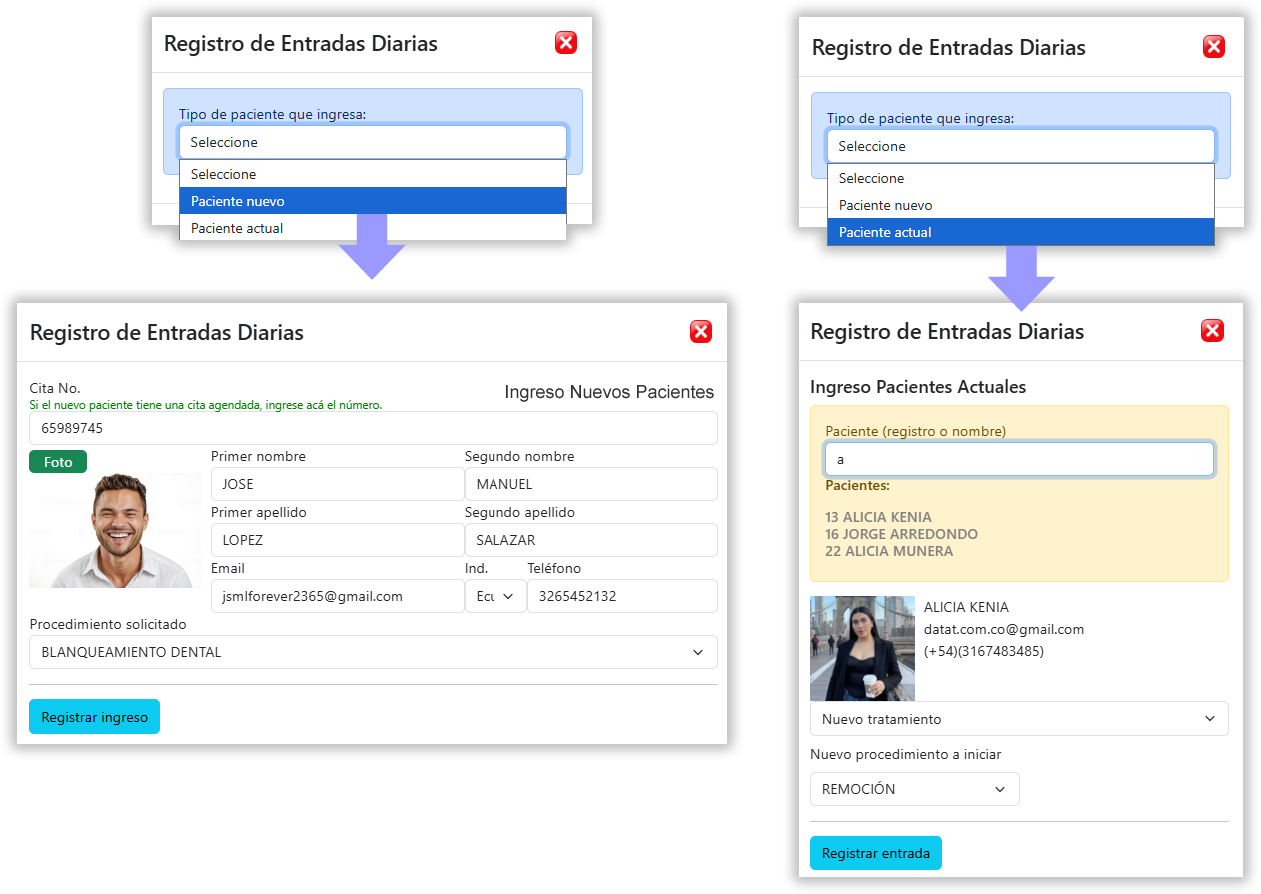Click the Email field

[337, 596]
